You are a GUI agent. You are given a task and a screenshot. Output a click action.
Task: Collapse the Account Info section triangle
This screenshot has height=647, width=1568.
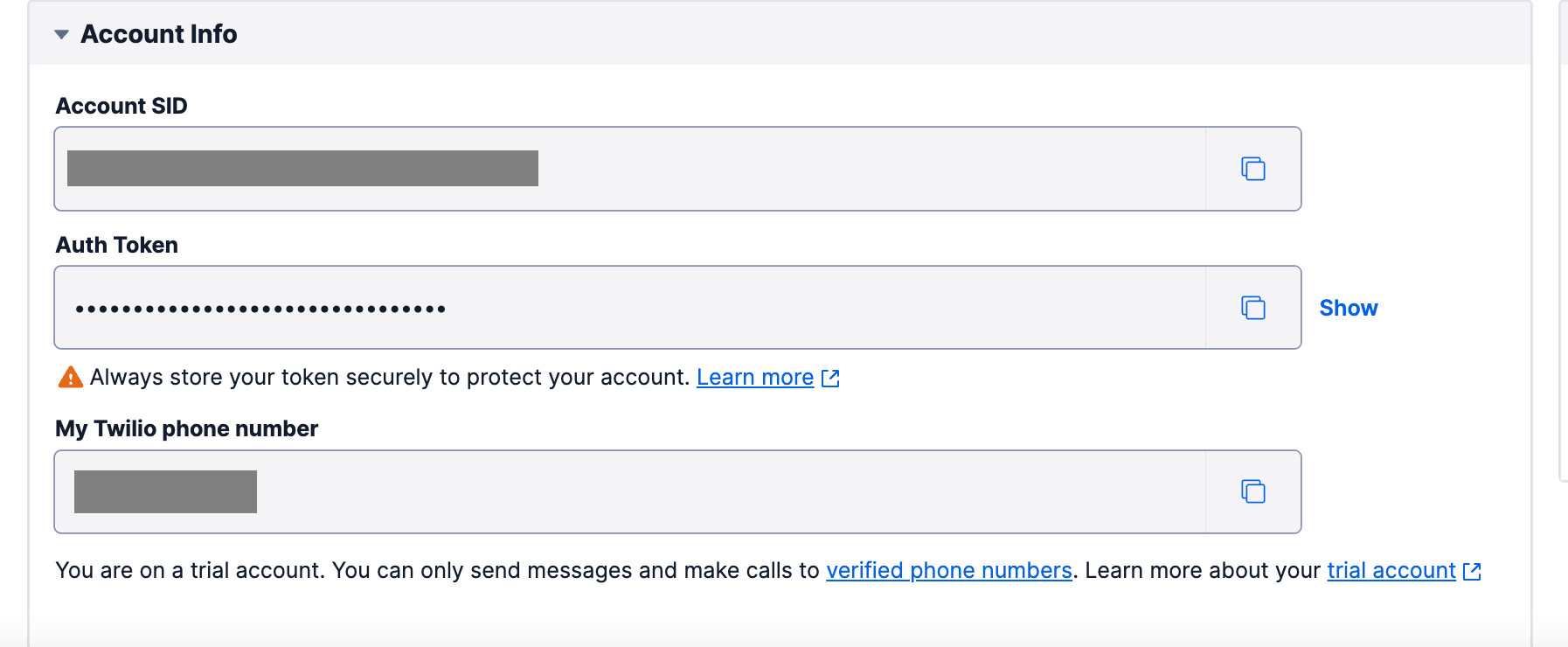point(61,35)
